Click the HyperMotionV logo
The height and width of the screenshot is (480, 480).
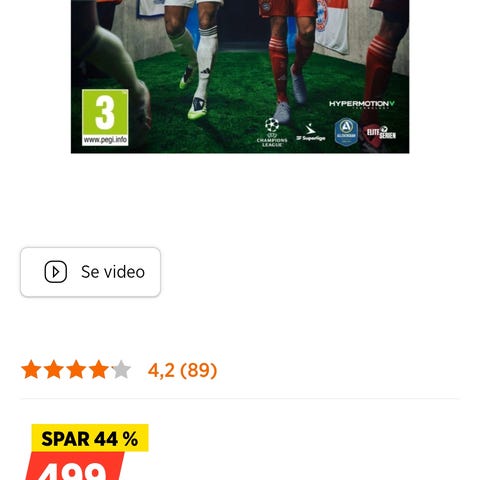pyautogui.click(x=362, y=104)
